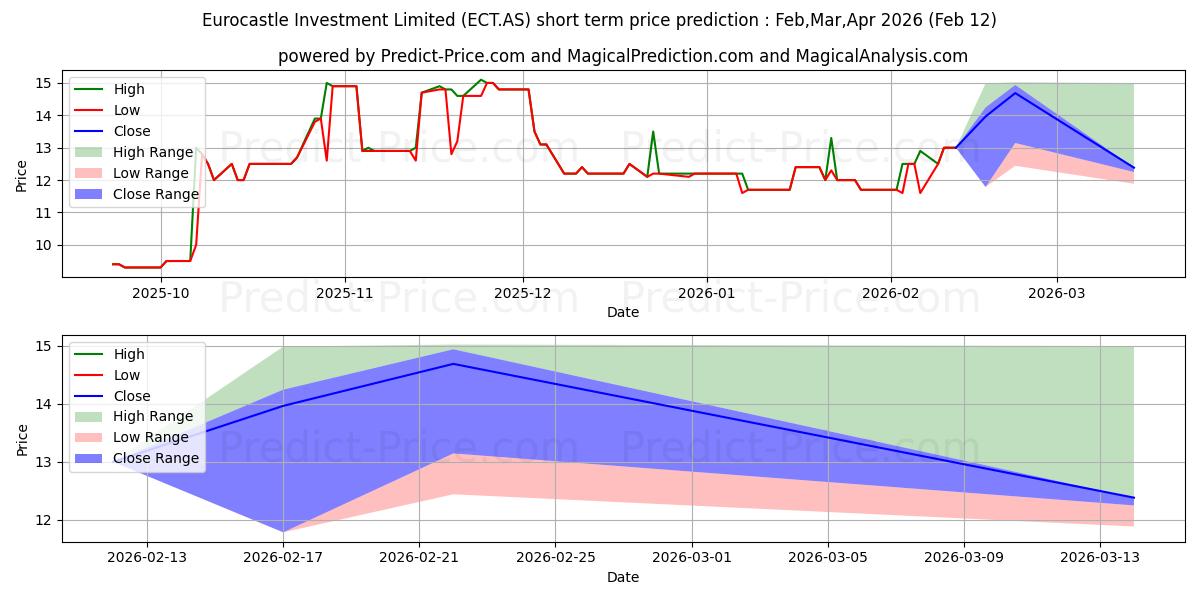Click the 2025-11 tick label on top x-axis
This screenshot has width=1200, height=600.
pyautogui.click(x=345, y=293)
